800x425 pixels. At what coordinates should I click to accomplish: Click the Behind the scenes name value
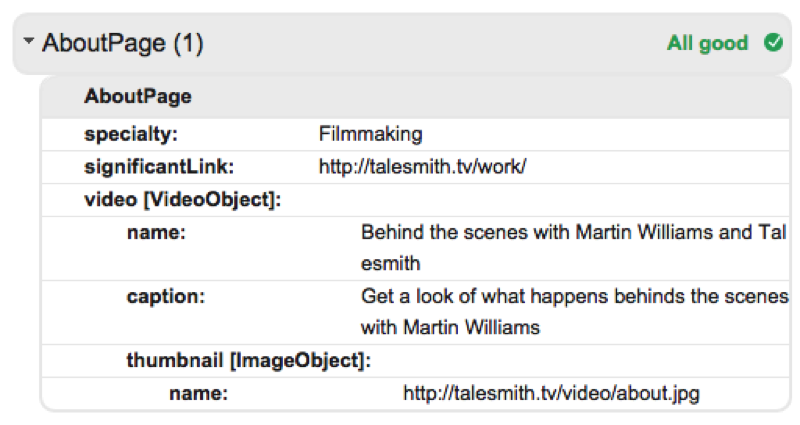pyautogui.click(x=574, y=247)
